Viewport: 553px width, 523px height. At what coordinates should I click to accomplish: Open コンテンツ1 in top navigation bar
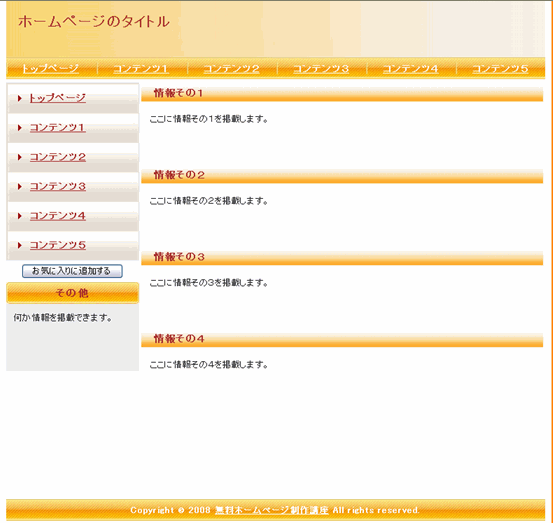point(141,68)
